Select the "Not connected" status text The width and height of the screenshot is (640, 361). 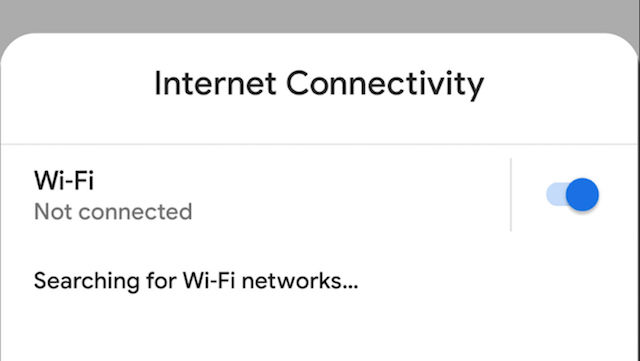113,212
